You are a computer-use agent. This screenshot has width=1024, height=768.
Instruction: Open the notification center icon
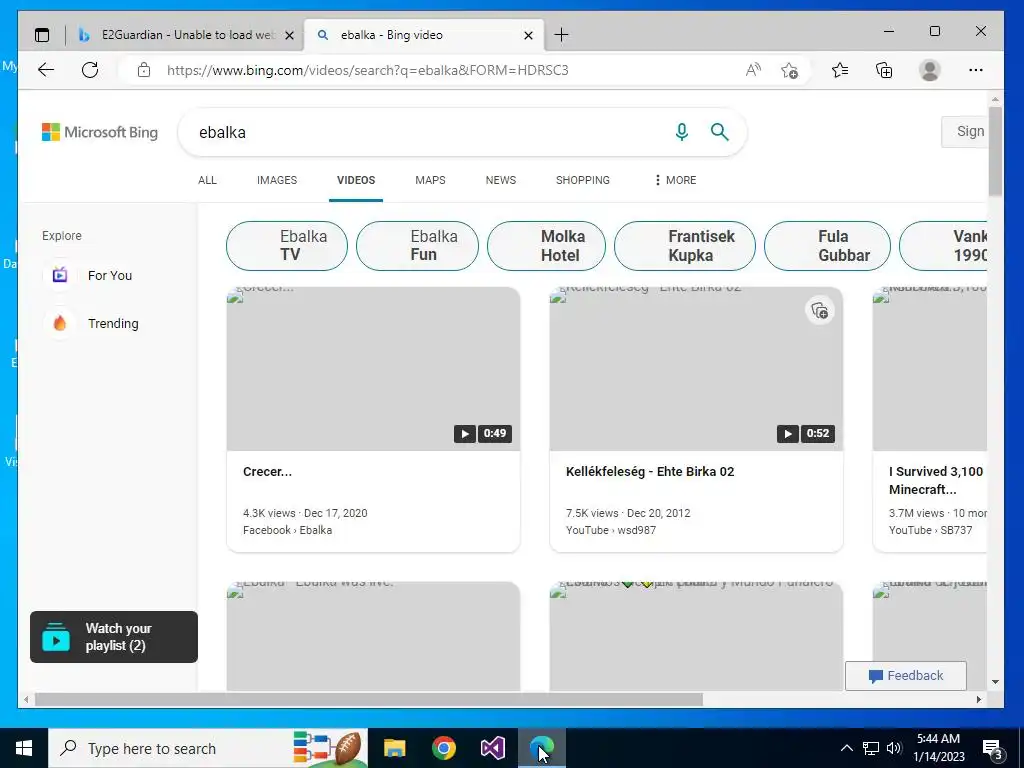click(993, 749)
